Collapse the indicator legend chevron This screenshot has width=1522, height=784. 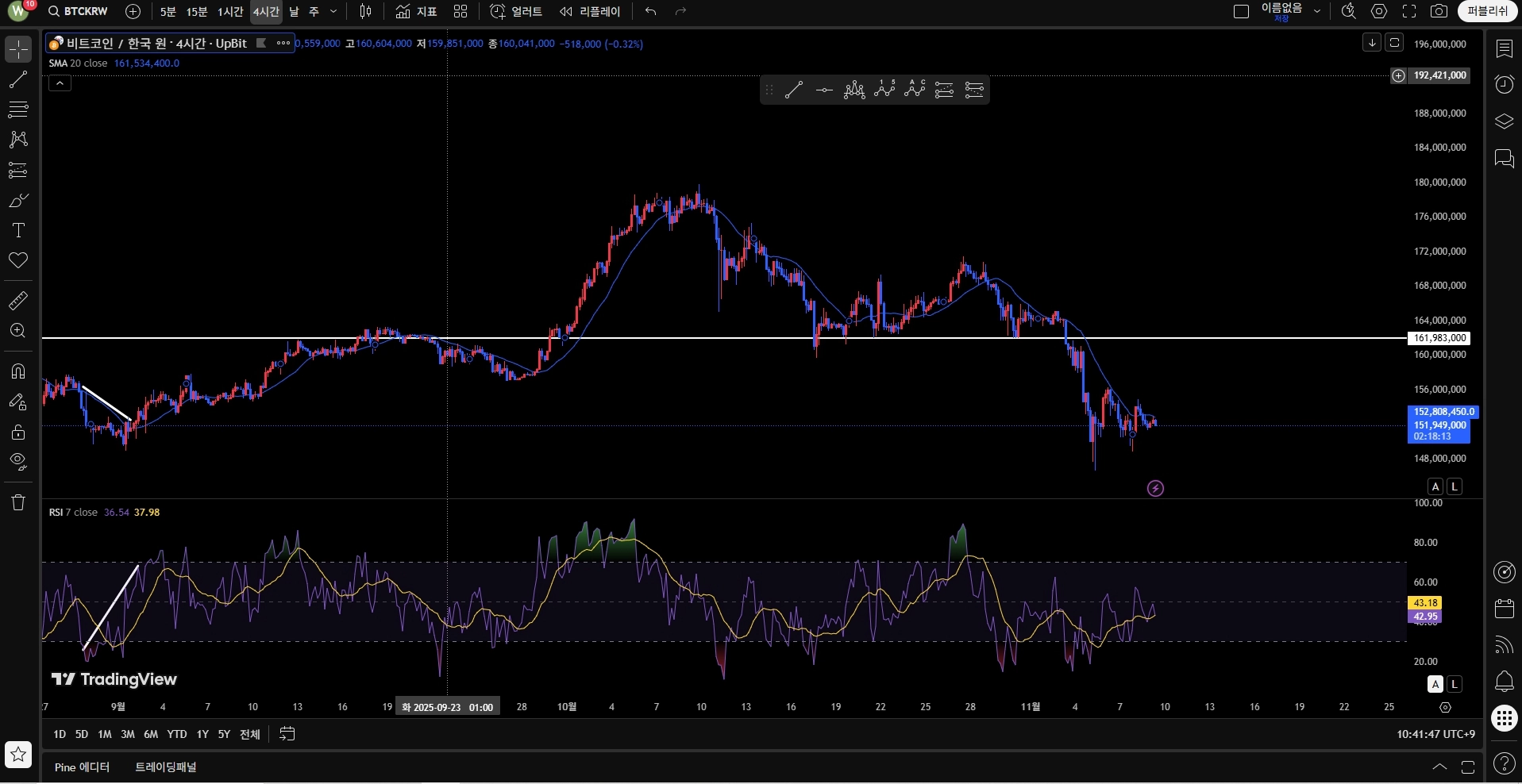click(x=60, y=83)
